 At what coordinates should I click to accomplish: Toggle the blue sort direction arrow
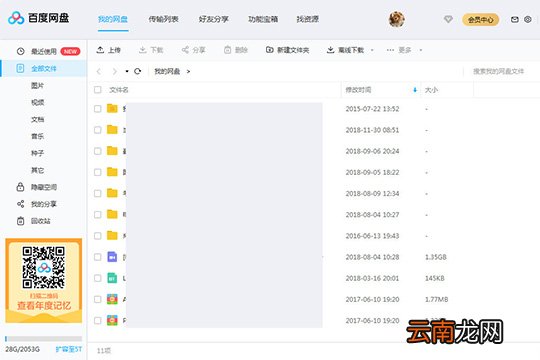click(x=415, y=90)
